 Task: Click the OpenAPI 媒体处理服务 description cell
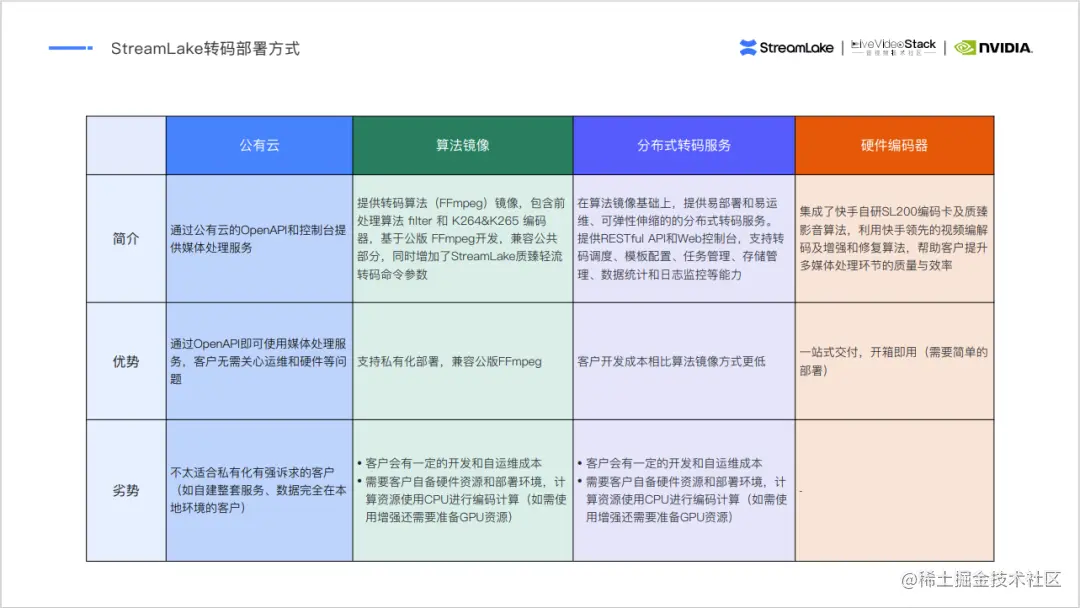[259, 238]
